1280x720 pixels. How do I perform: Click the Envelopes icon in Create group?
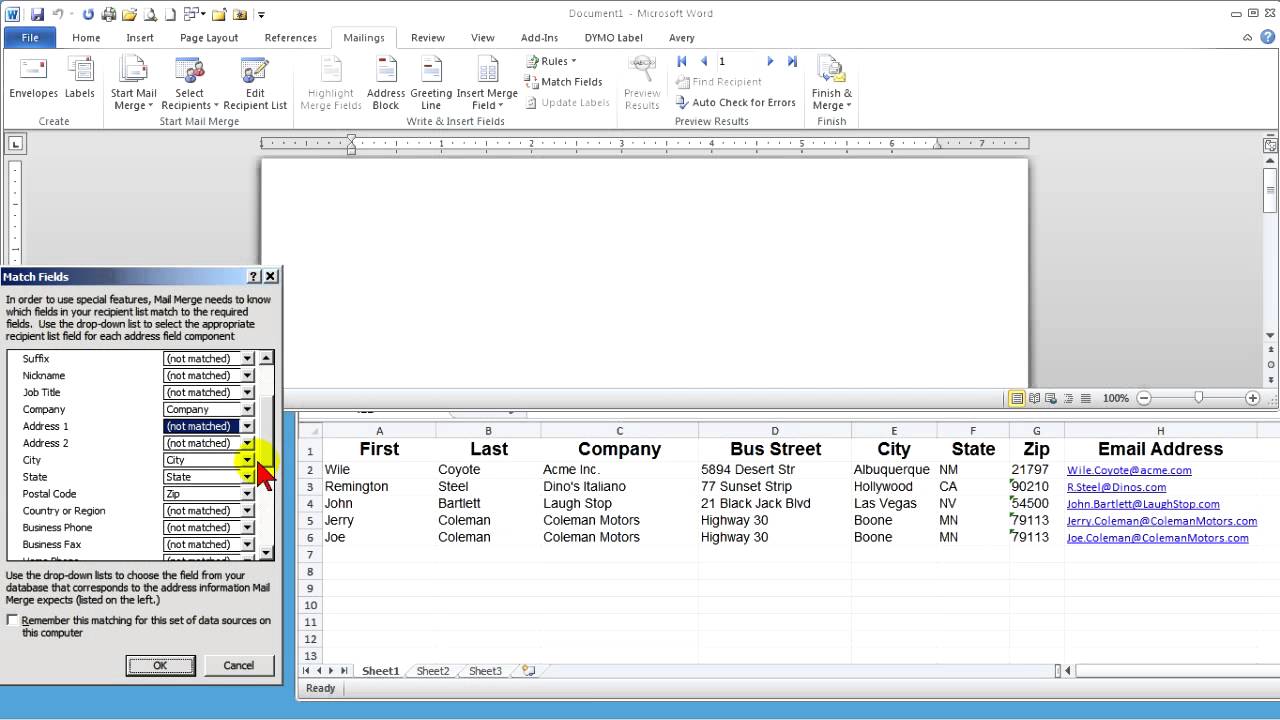click(x=33, y=78)
